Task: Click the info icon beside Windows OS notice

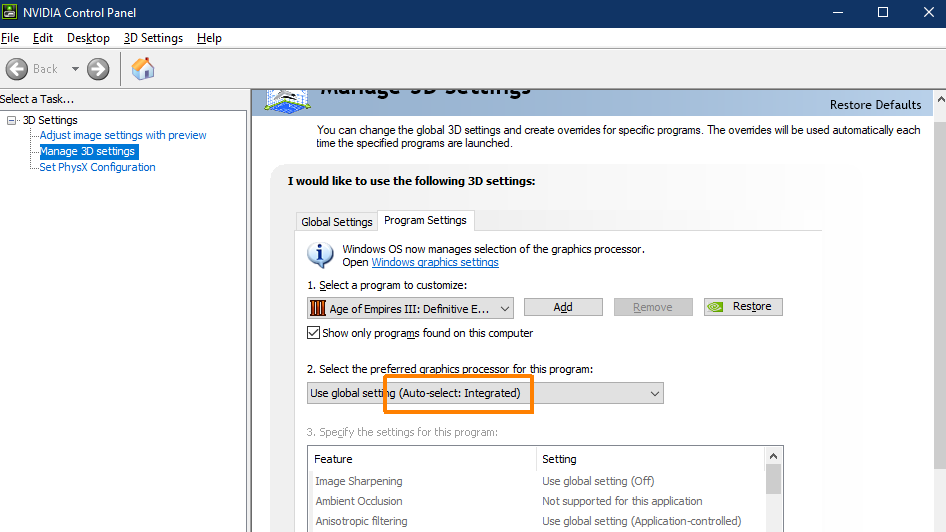Action: click(320, 255)
